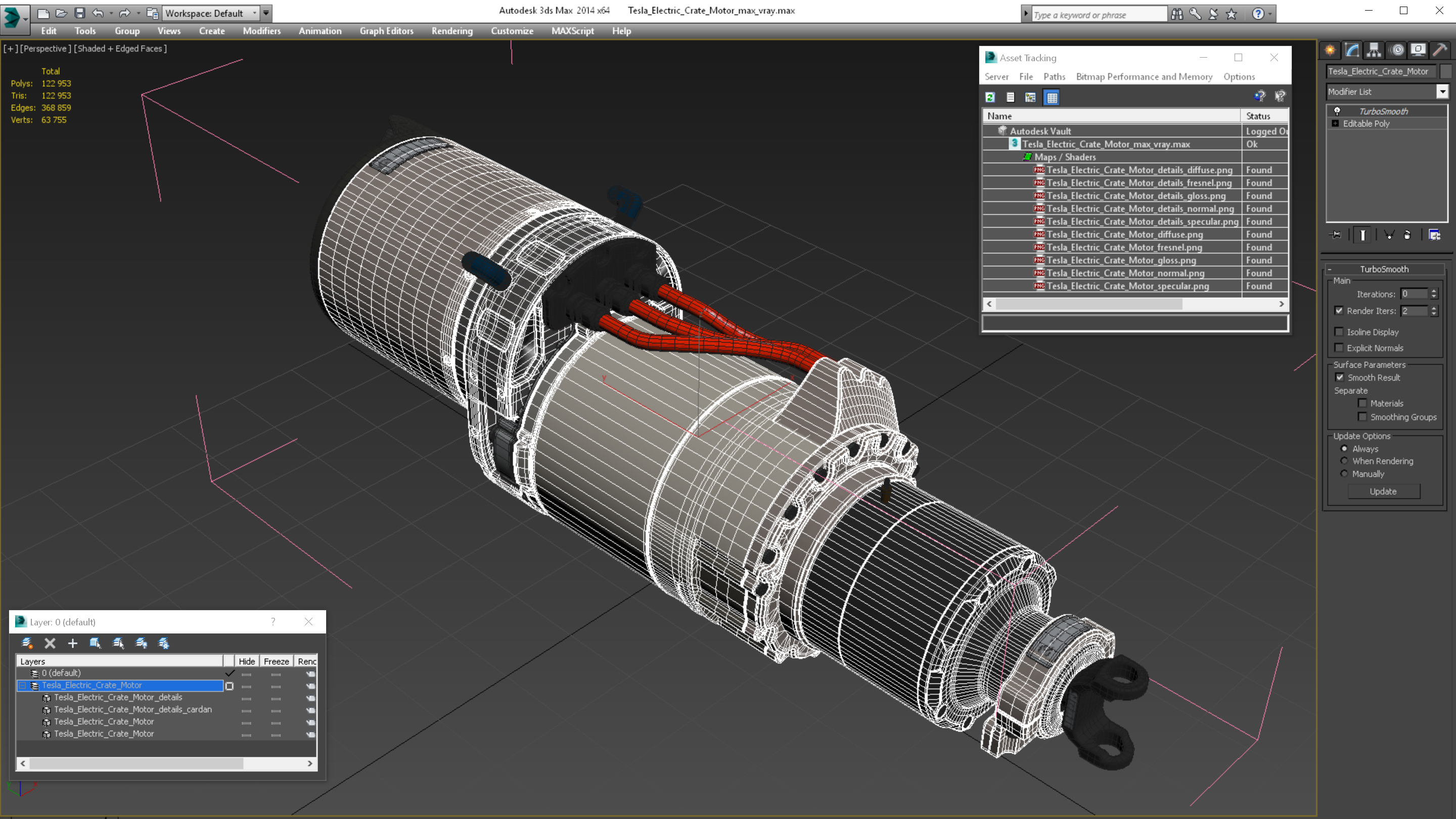The width and height of the screenshot is (1456, 819).
Task: Click the Undo arrow icon
Action: 98,13
